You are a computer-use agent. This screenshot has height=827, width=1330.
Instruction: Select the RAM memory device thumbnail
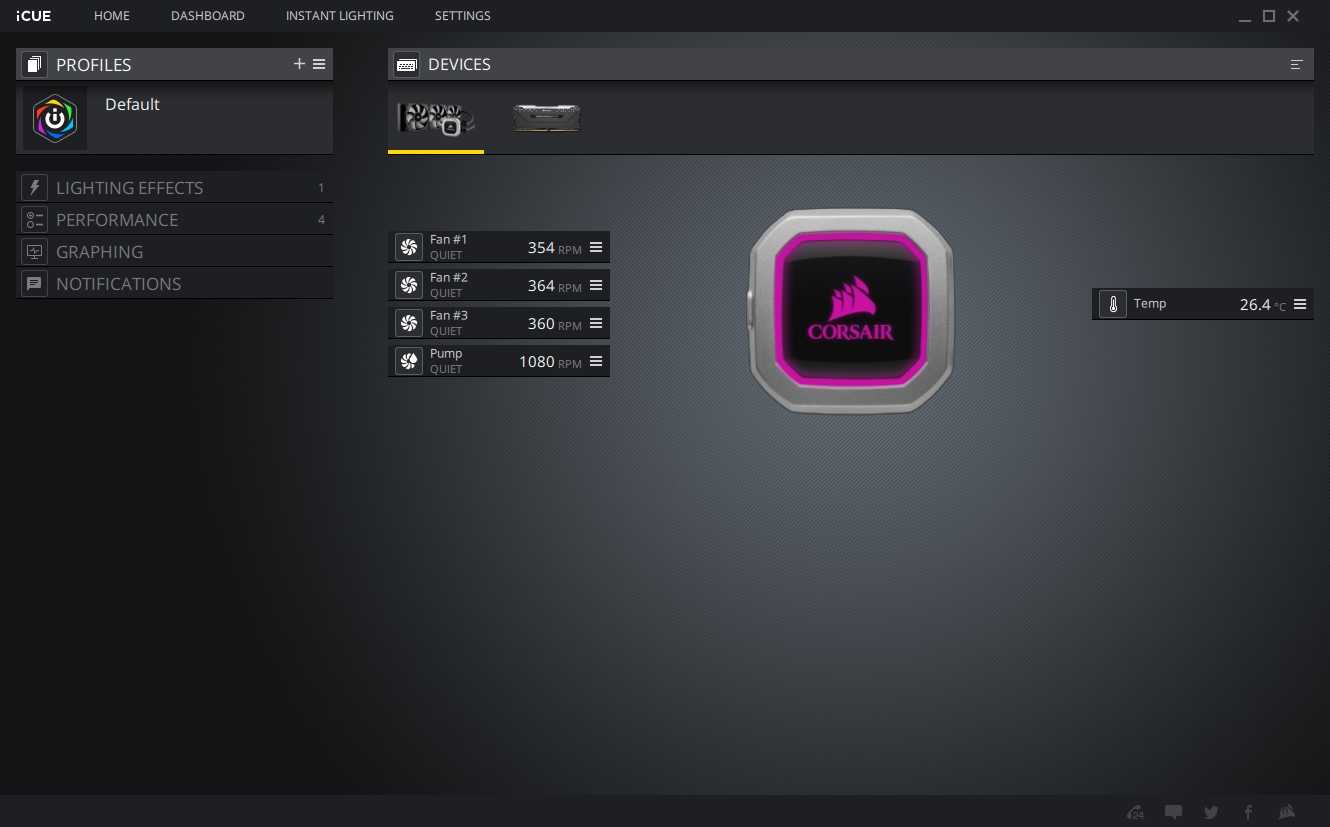(x=546, y=118)
